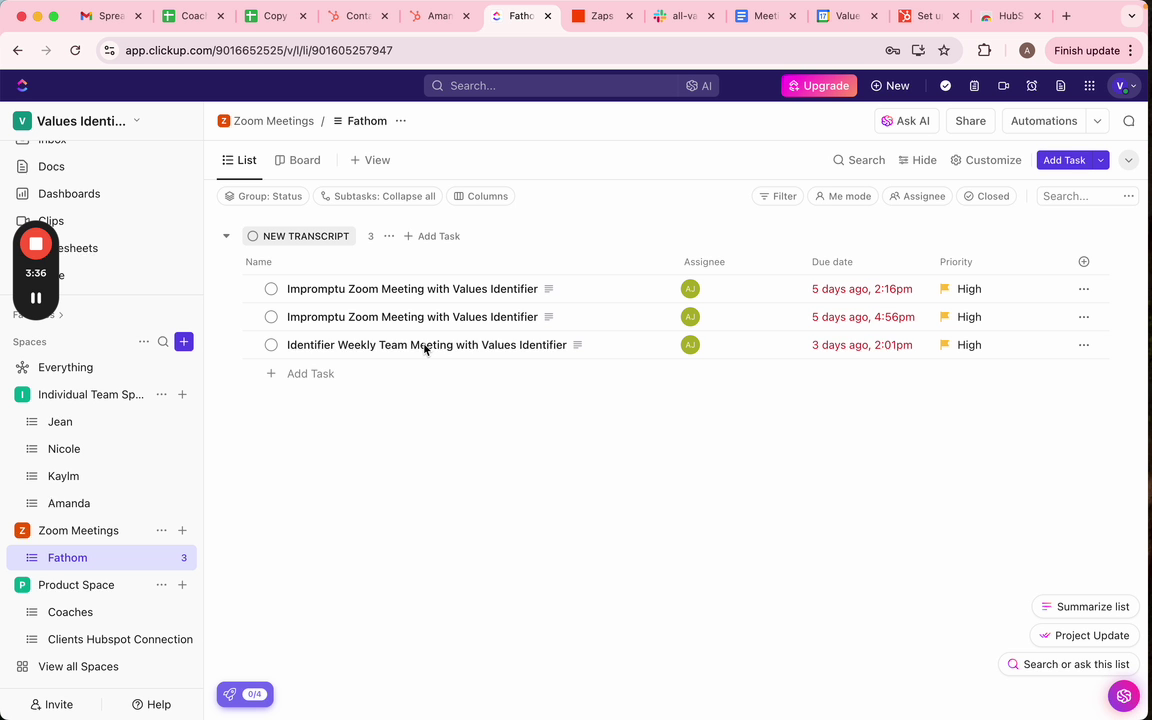Mark Identifier Weekly Team Meeting task complete
Image resolution: width=1152 pixels, height=720 pixels.
[271, 345]
